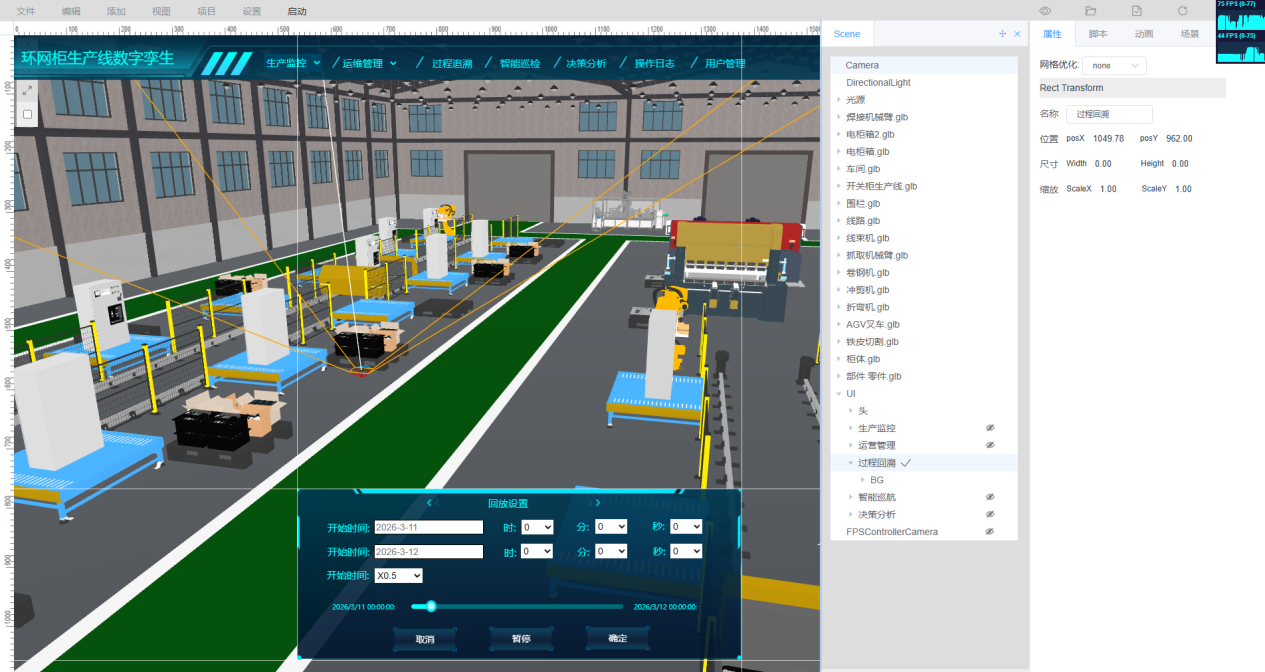Viewport: 1265px width, 672px height.
Task: Open the 文件 menu
Action: click(26, 11)
